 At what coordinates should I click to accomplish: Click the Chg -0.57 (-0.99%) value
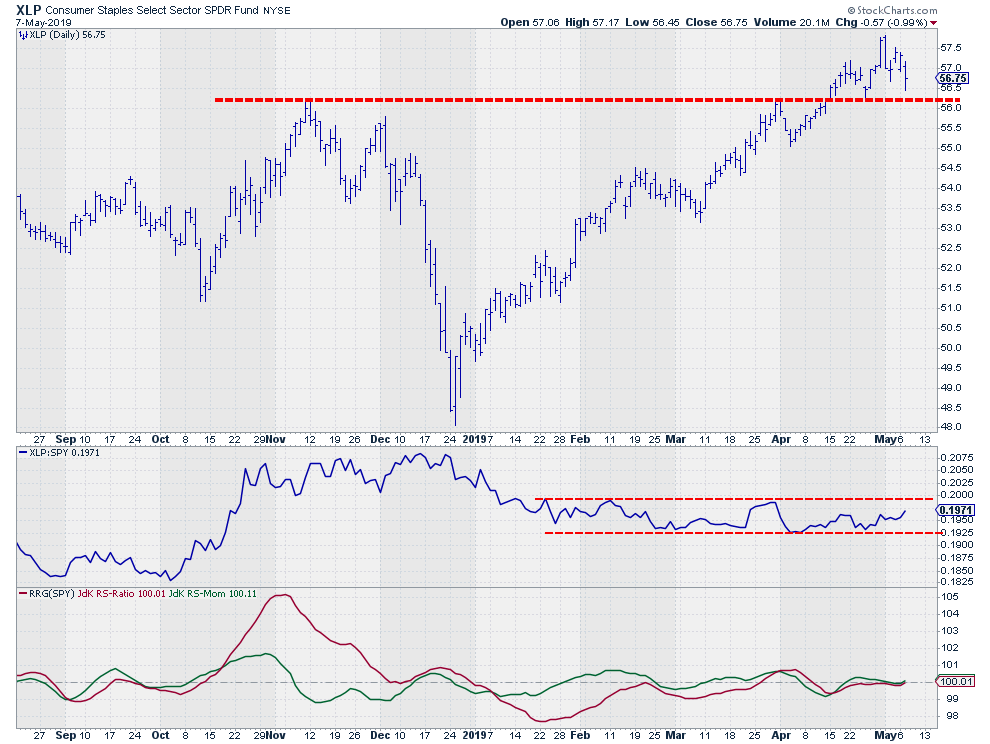click(x=881, y=22)
